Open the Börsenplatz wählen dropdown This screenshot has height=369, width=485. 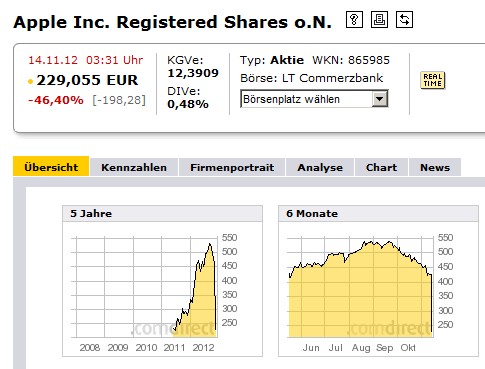[314, 99]
